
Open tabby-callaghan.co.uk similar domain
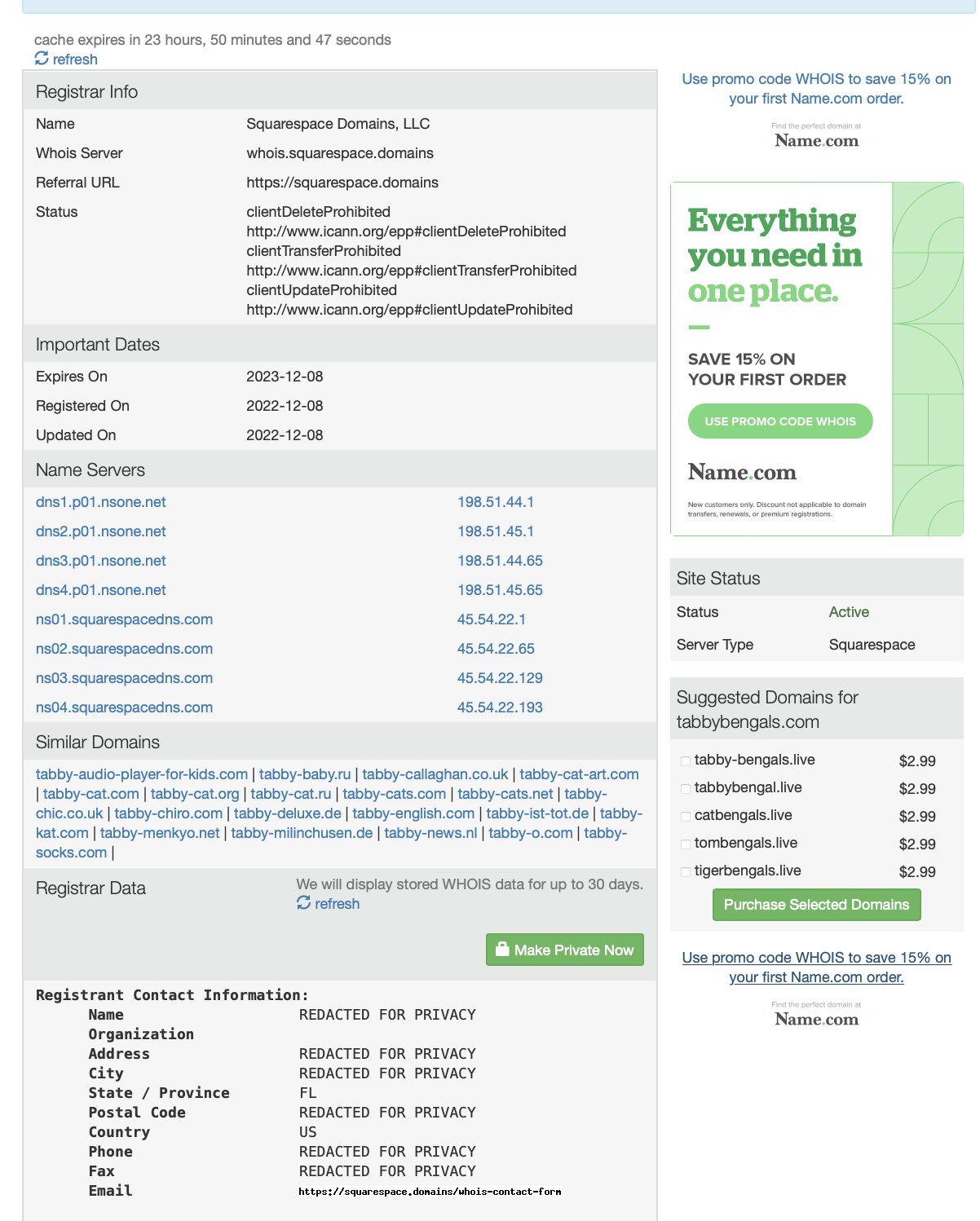(x=435, y=774)
